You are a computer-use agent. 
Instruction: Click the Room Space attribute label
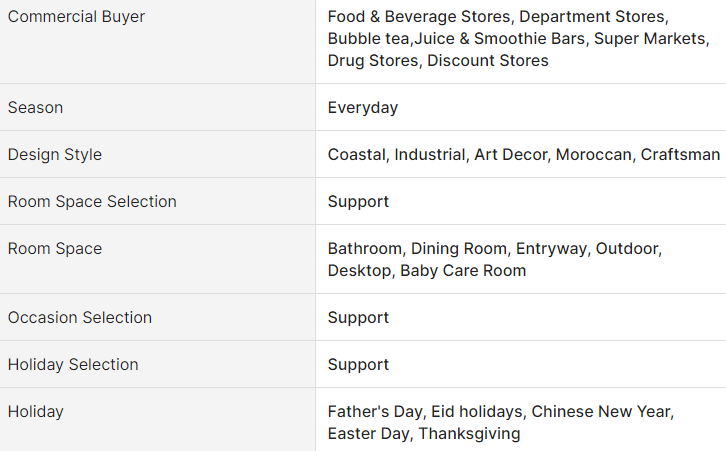coord(55,248)
